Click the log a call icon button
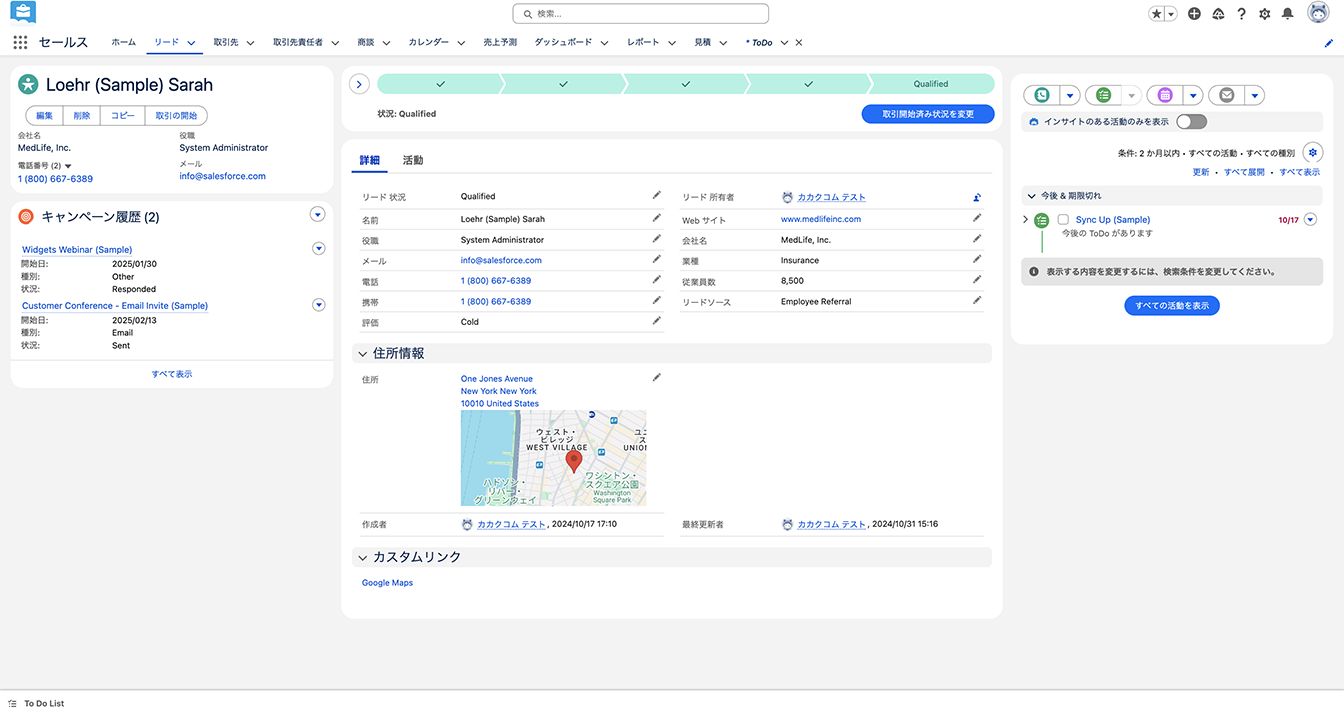Viewport: 1344px width, 716px height. 1041,95
